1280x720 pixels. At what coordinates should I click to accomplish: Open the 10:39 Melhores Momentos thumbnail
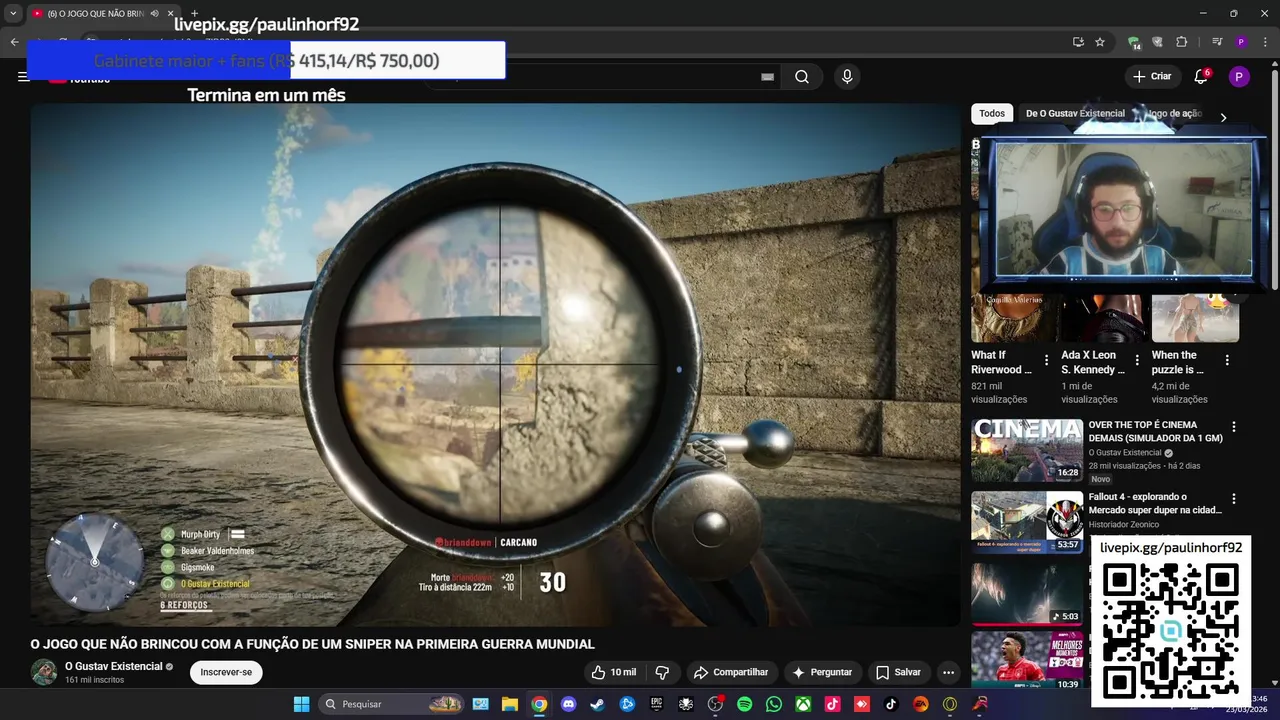pos(1027,661)
